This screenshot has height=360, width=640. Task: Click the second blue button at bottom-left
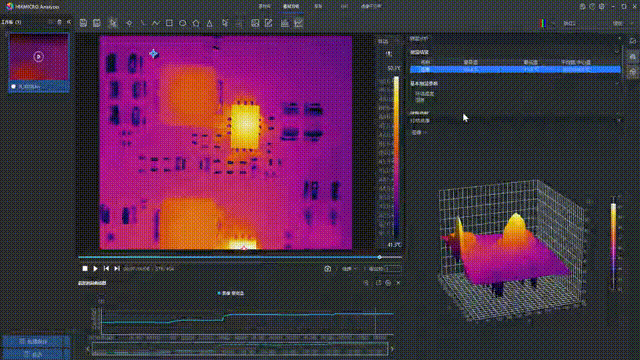coord(36,353)
